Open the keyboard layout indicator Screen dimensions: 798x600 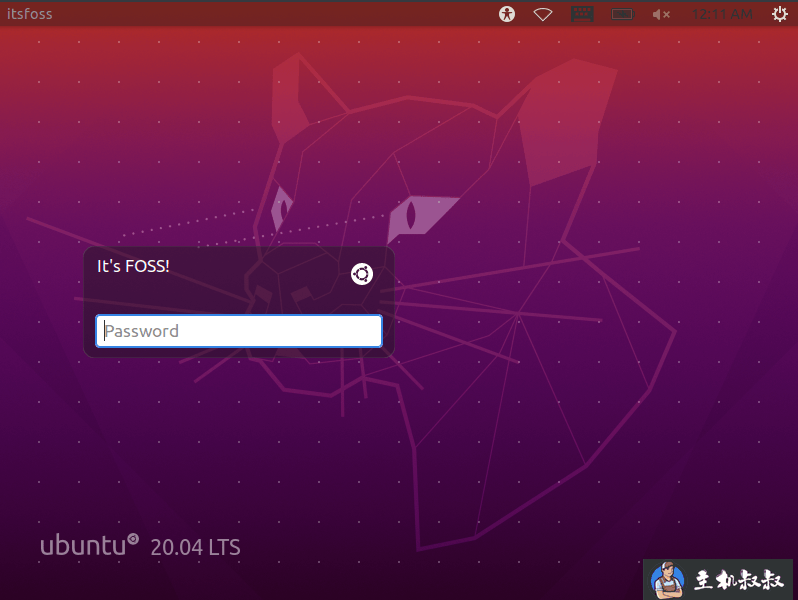[582, 14]
